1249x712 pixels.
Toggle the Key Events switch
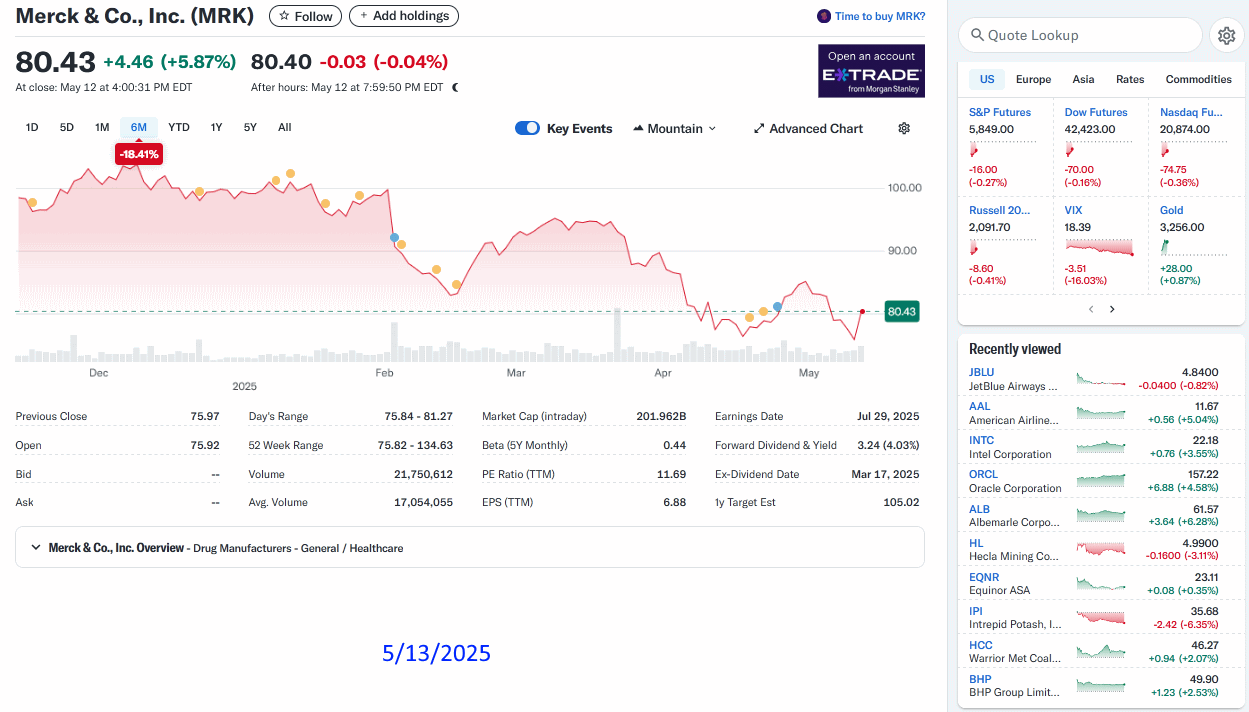[x=527, y=128]
